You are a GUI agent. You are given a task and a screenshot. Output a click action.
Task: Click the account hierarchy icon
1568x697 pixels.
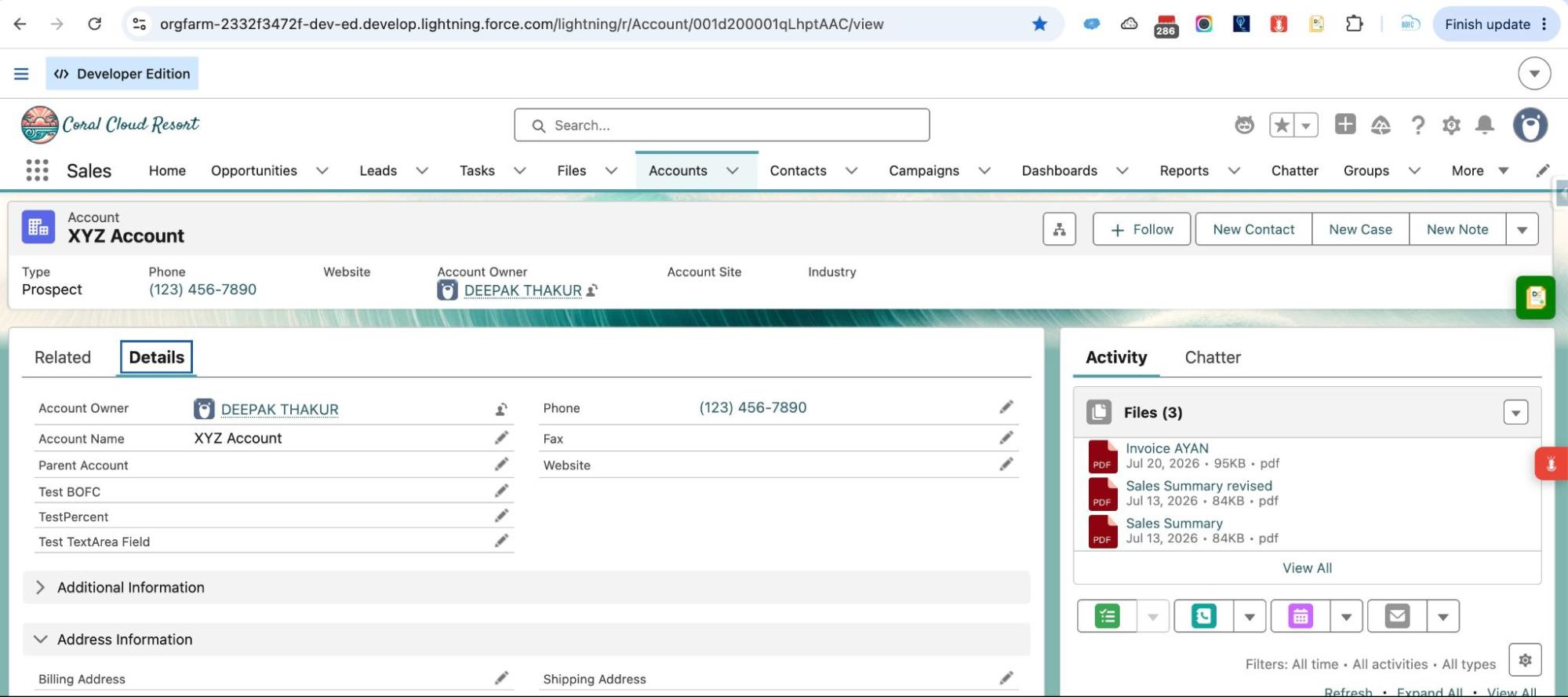[1059, 229]
